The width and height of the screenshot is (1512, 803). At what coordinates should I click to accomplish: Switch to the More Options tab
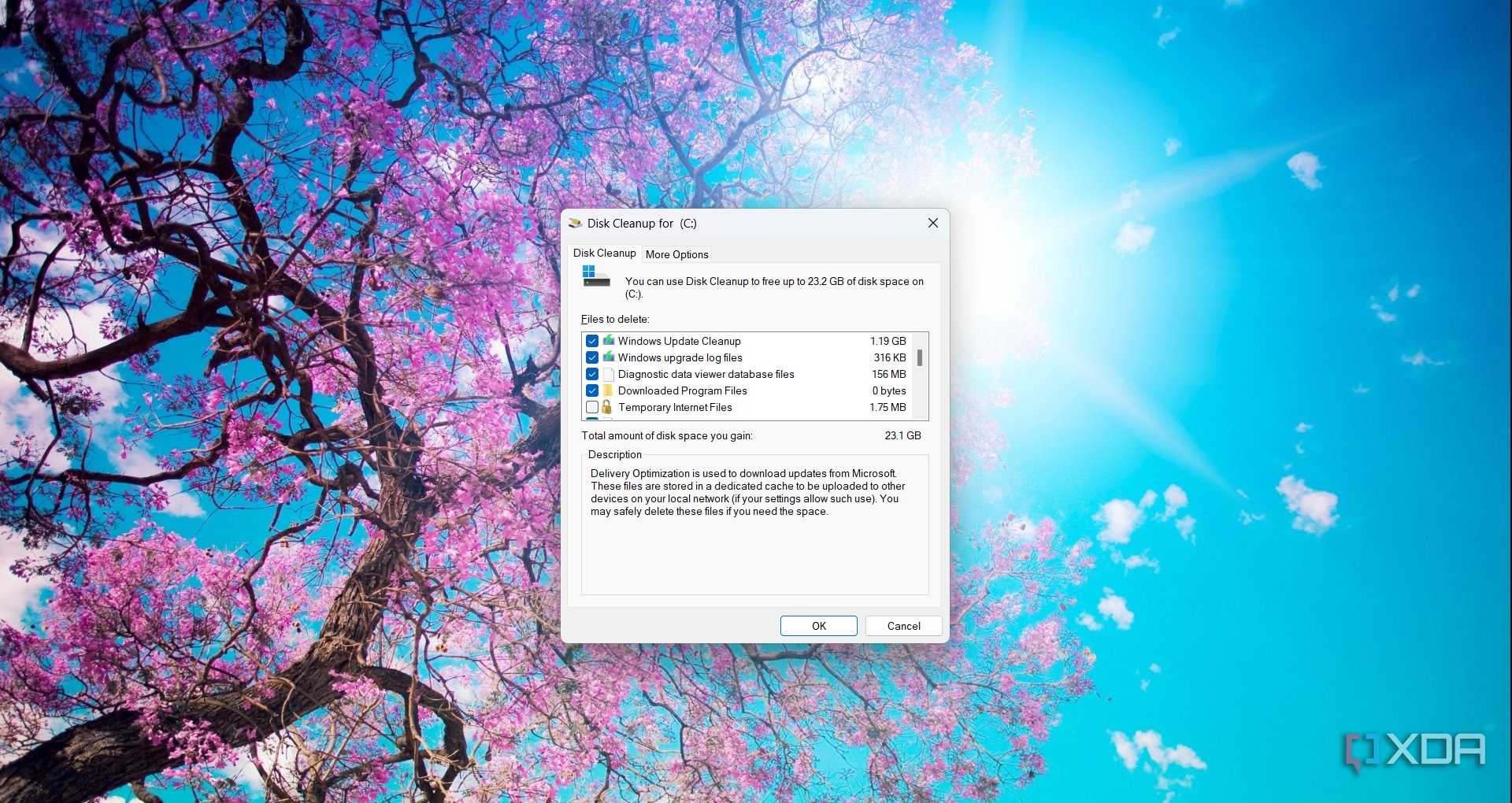point(676,254)
